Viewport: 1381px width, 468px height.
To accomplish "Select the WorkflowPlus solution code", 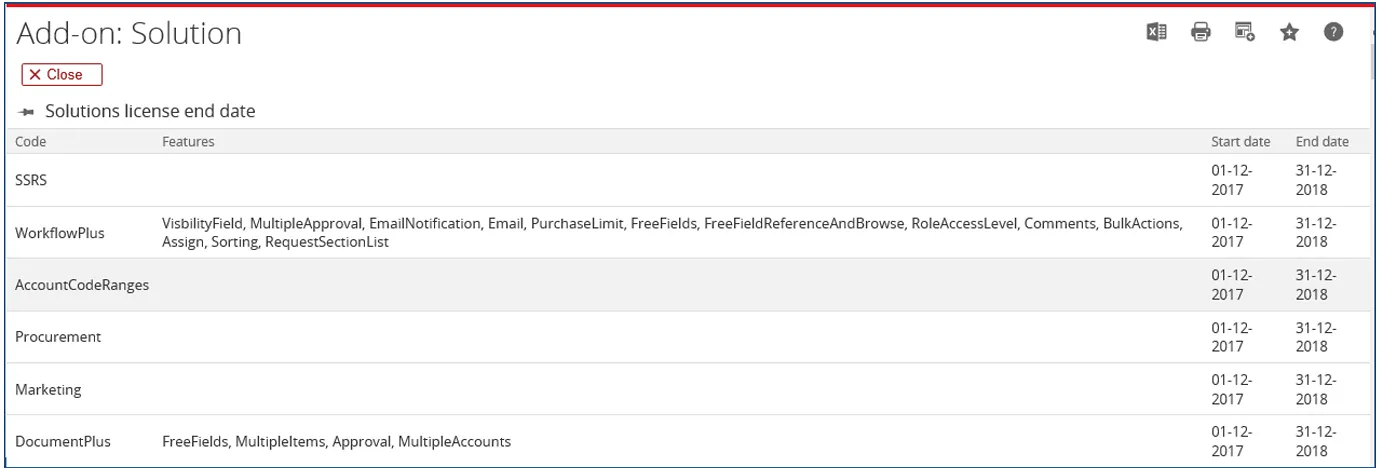I will (x=59, y=233).
